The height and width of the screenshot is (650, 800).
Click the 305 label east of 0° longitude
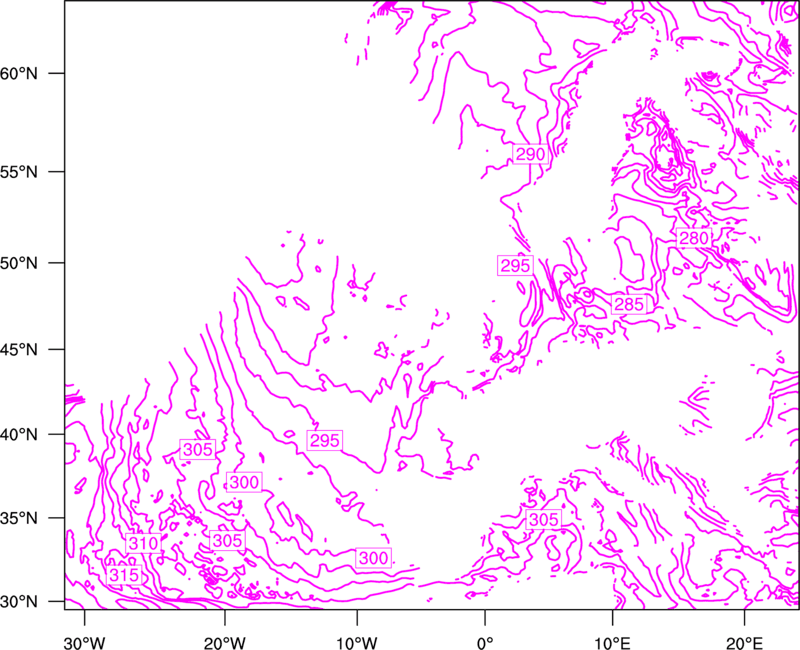(x=544, y=519)
